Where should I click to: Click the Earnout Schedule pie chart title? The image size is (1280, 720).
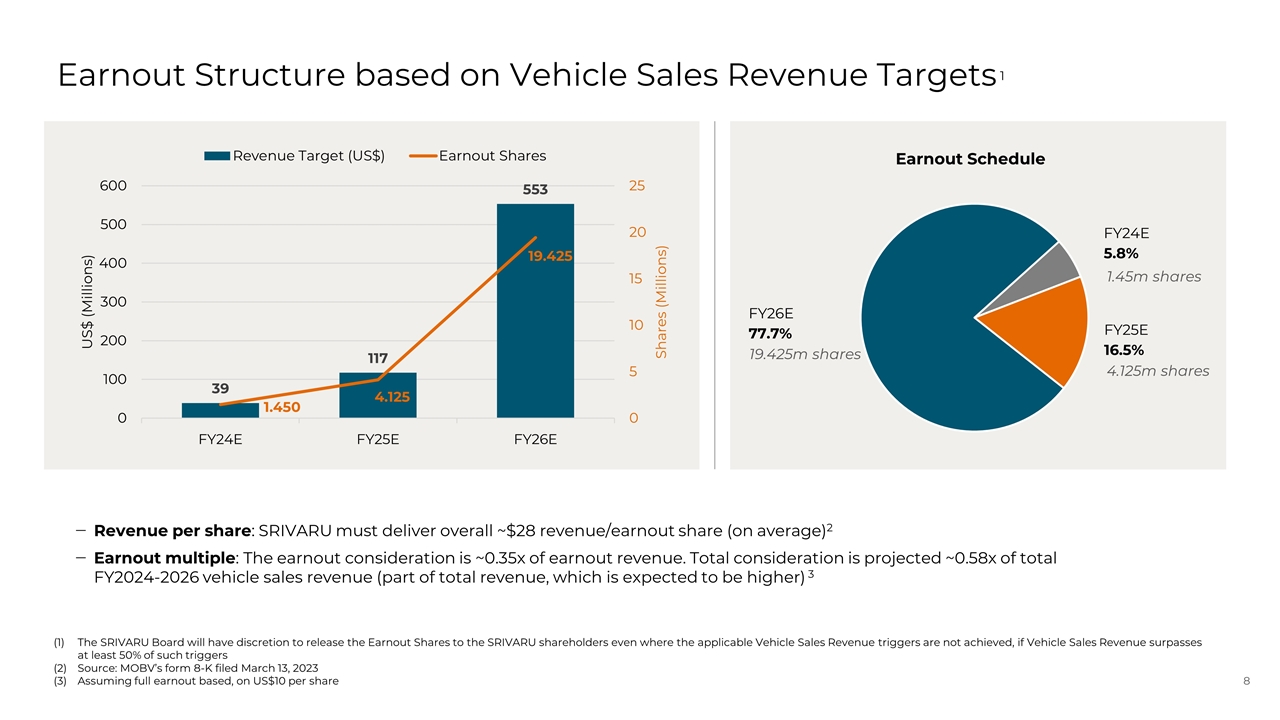point(970,159)
